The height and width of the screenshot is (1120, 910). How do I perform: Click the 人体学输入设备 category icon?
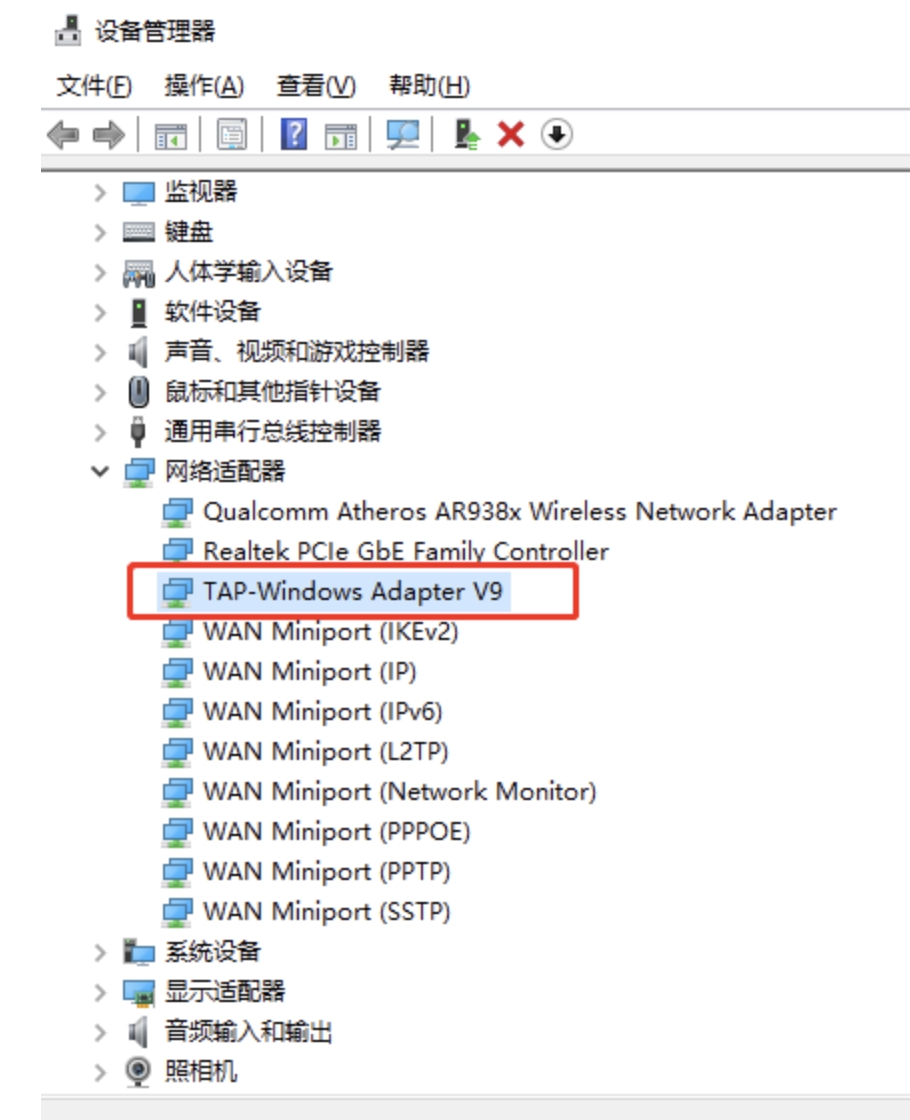[139, 273]
